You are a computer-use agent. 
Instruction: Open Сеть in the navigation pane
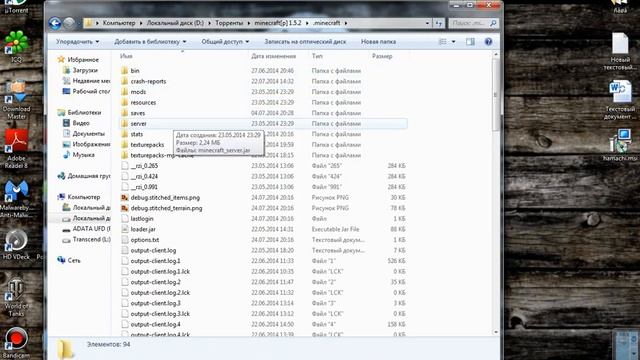74,260
